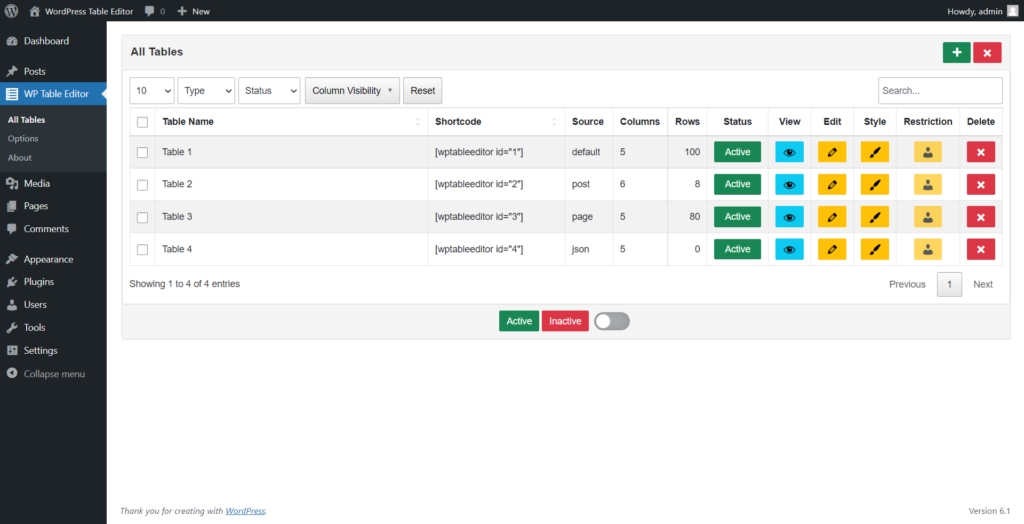Viewport: 1024px width, 524px height.
Task: Click the bulk red Inactive button
Action: [565, 321]
